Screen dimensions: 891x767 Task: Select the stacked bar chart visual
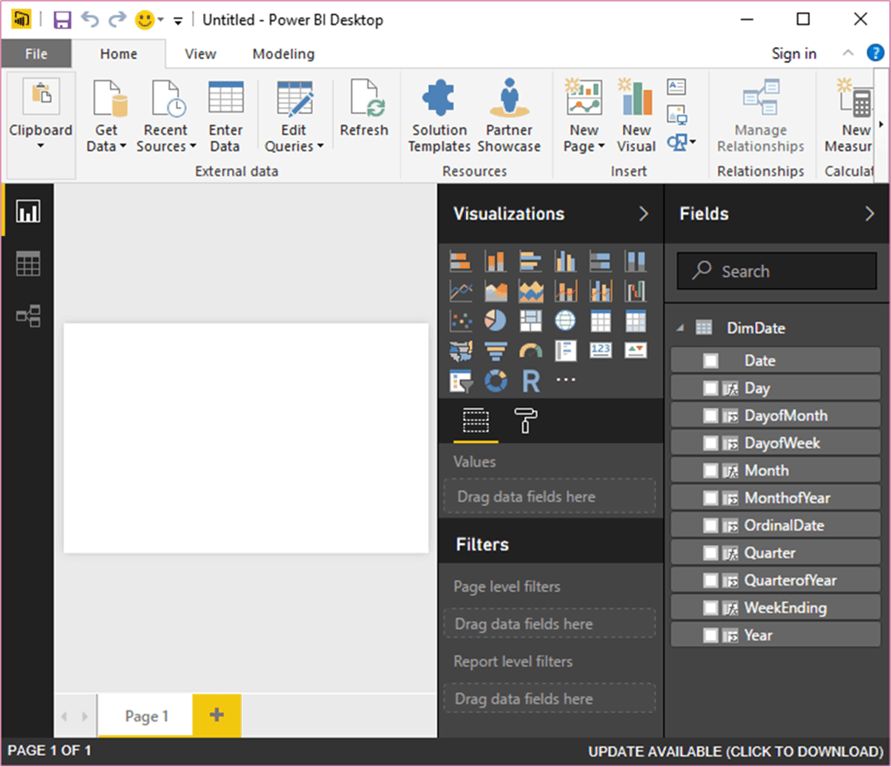(460, 261)
